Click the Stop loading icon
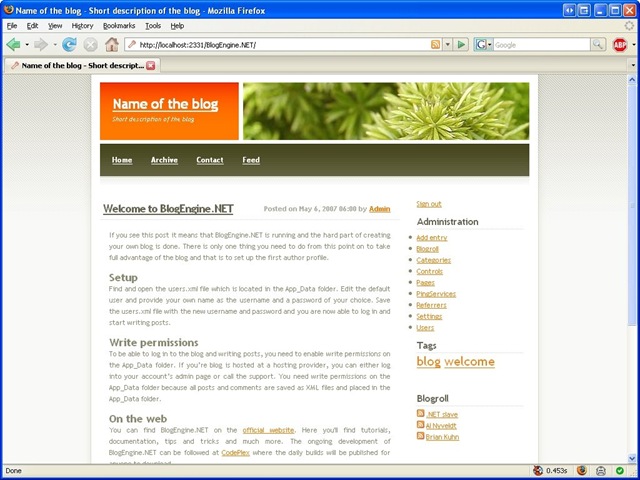640x480 pixels. click(91, 44)
